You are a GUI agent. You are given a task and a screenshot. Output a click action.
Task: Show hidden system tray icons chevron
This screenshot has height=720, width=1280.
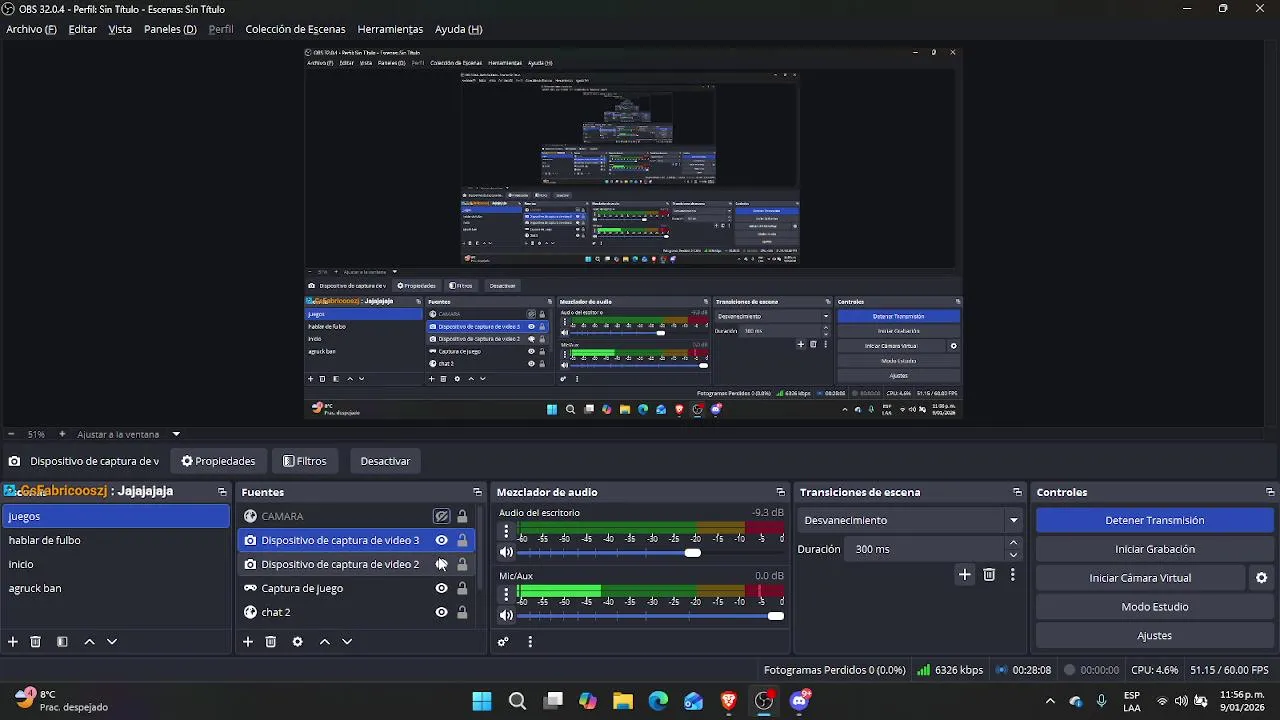[1050, 701]
